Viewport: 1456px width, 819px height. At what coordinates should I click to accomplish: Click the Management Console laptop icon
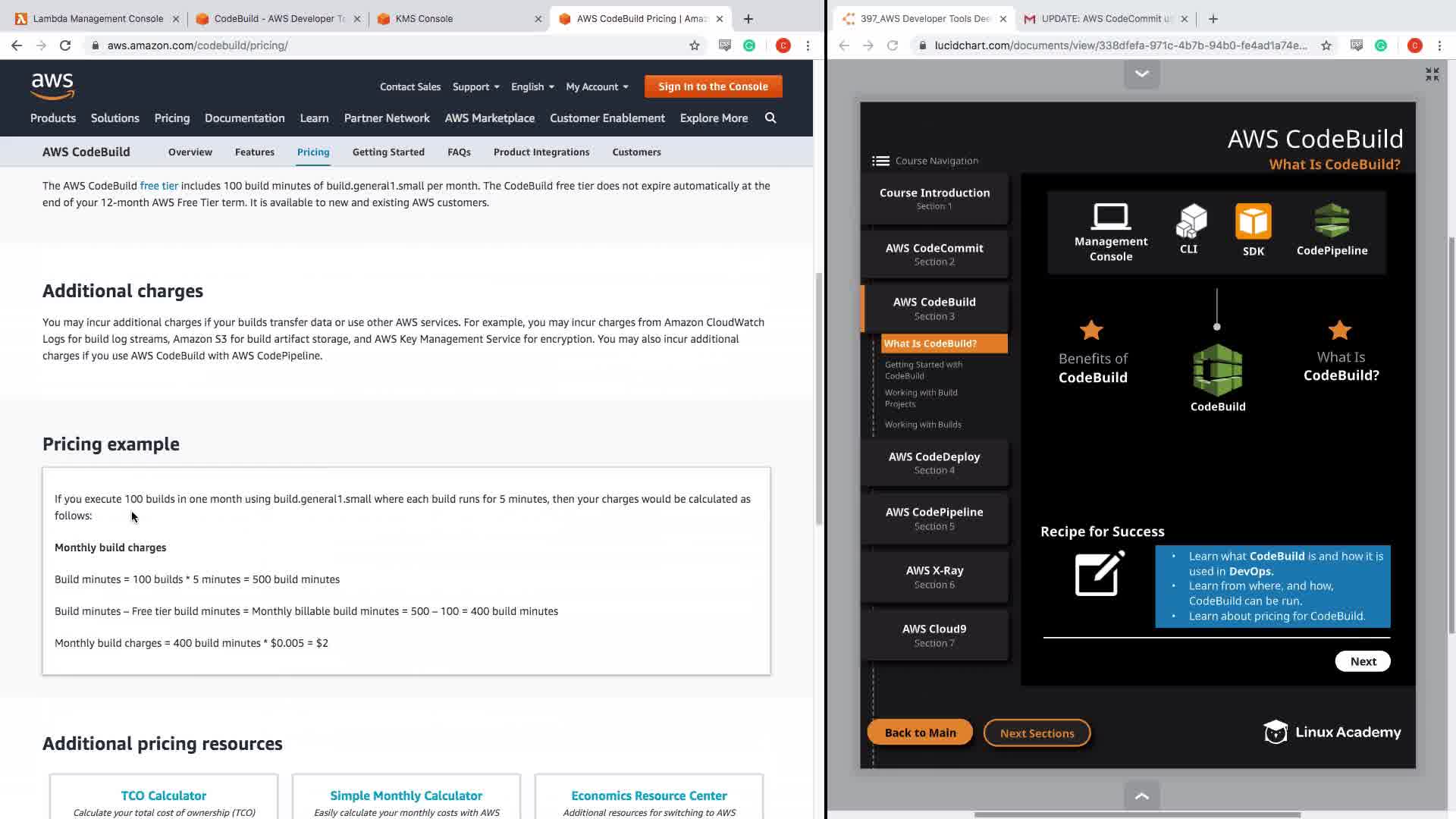(x=1110, y=217)
